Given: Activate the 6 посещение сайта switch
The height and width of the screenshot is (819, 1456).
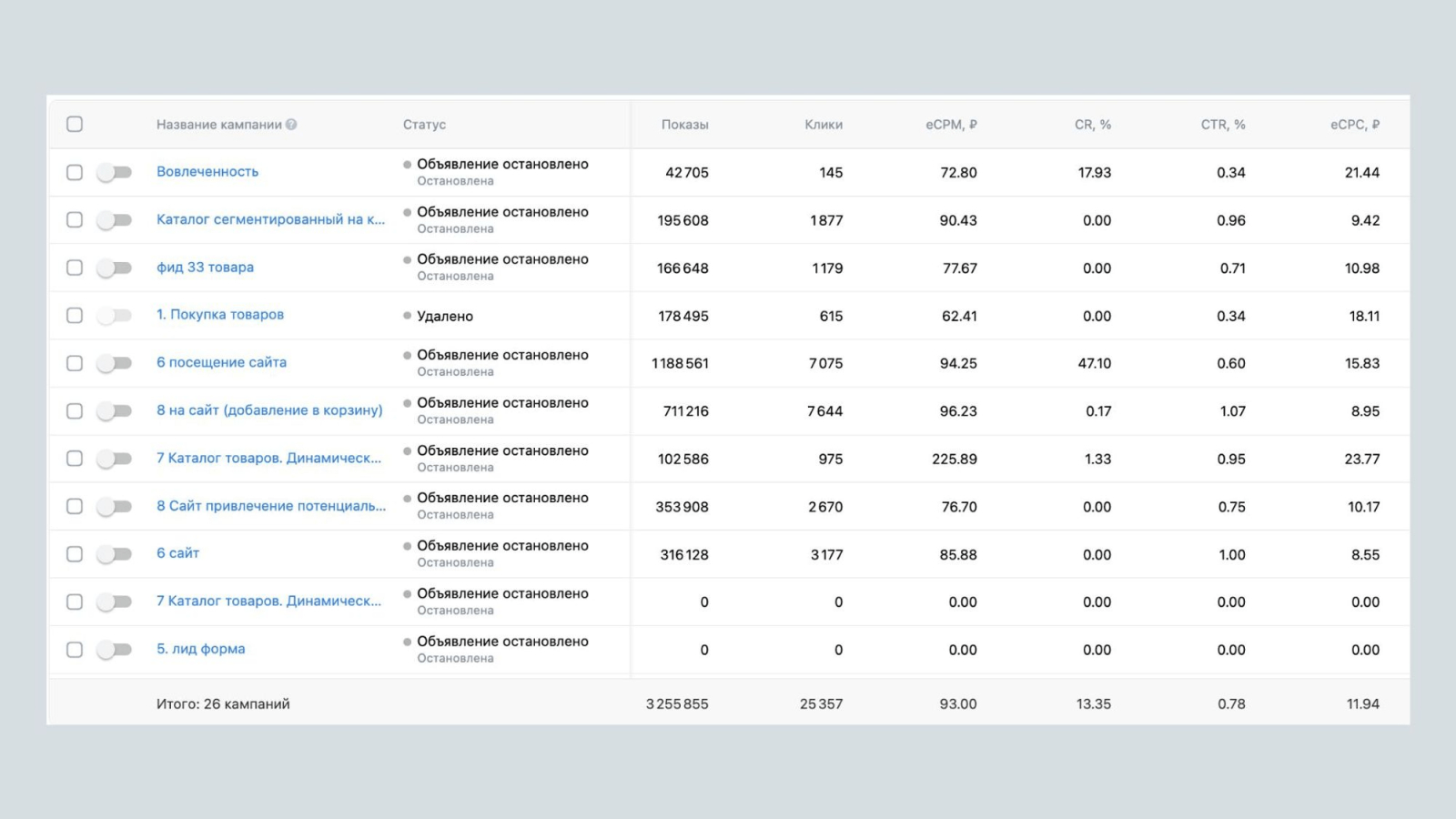Looking at the screenshot, I should (115, 363).
